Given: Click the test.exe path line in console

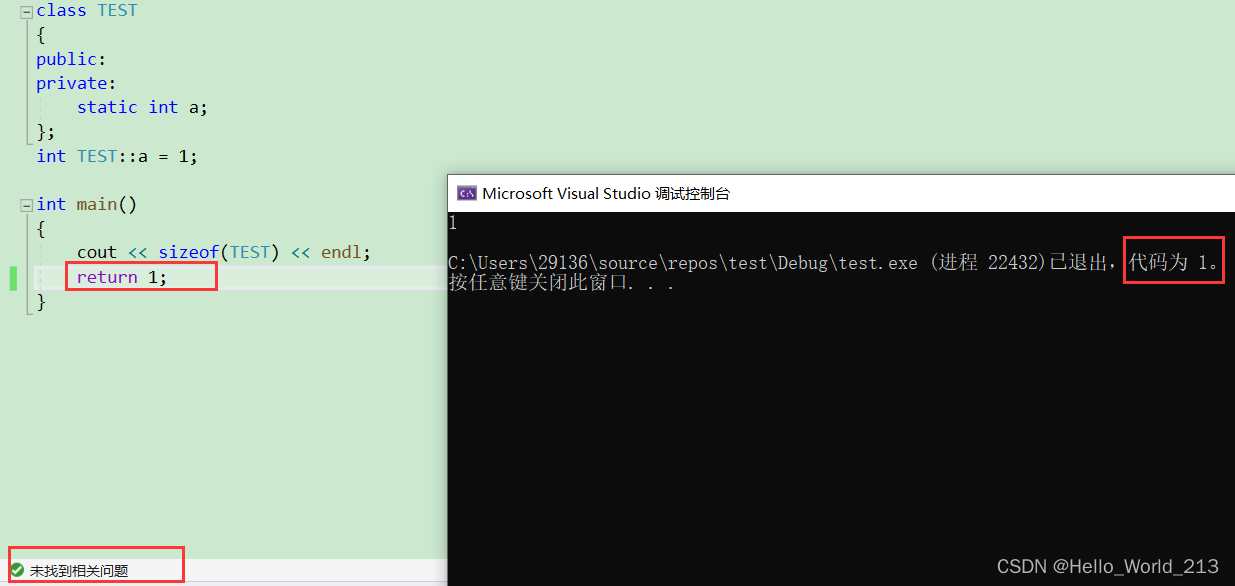Looking at the screenshot, I should [x=835, y=263].
